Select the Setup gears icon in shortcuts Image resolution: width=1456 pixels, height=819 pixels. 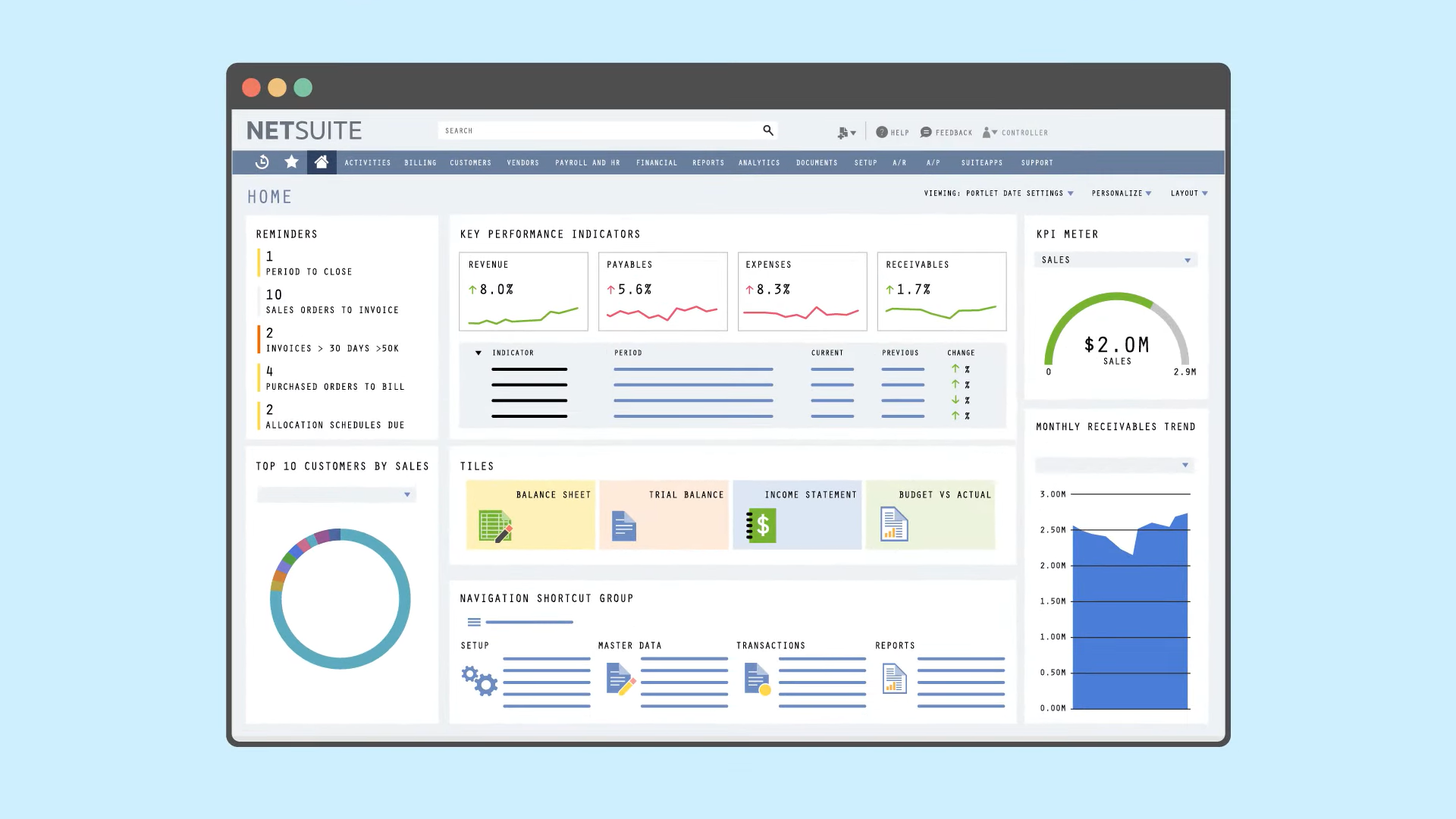coord(479,681)
